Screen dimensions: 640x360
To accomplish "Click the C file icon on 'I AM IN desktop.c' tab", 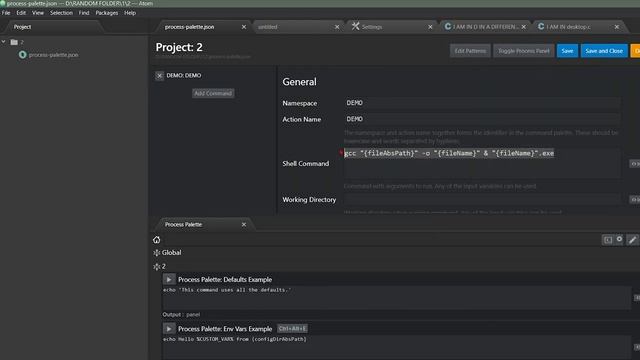I will 541,27.
